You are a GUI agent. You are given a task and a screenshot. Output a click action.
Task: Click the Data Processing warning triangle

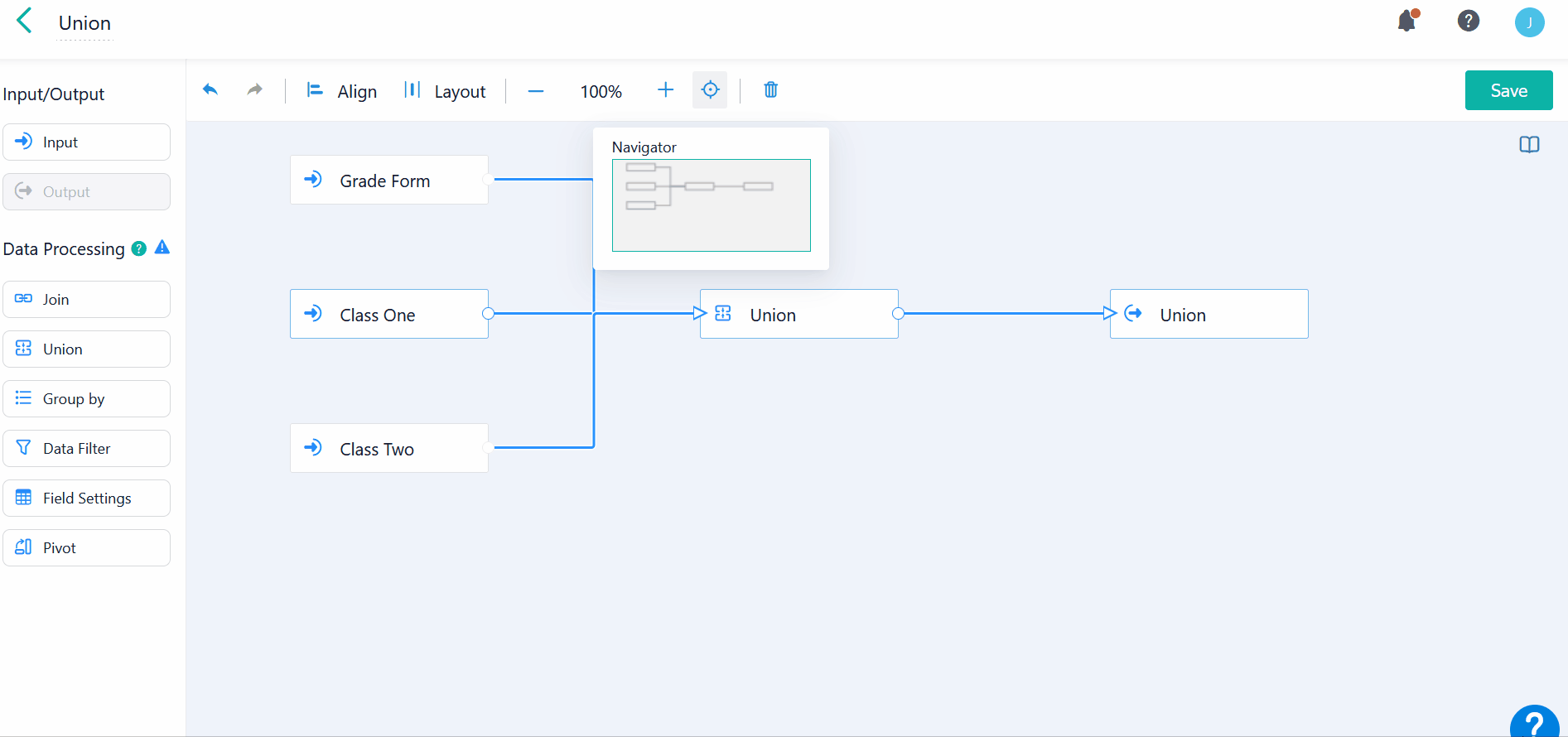(162, 248)
